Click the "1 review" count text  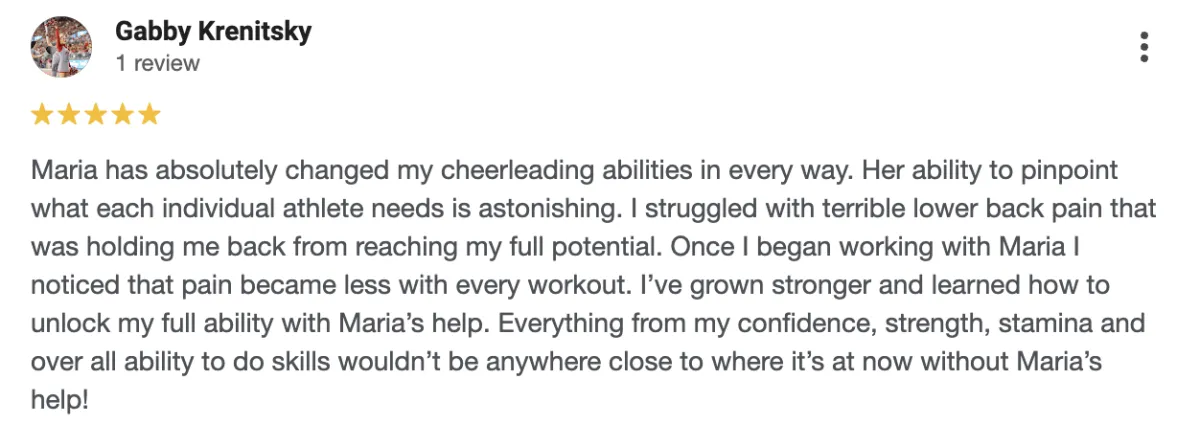[x=157, y=63]
